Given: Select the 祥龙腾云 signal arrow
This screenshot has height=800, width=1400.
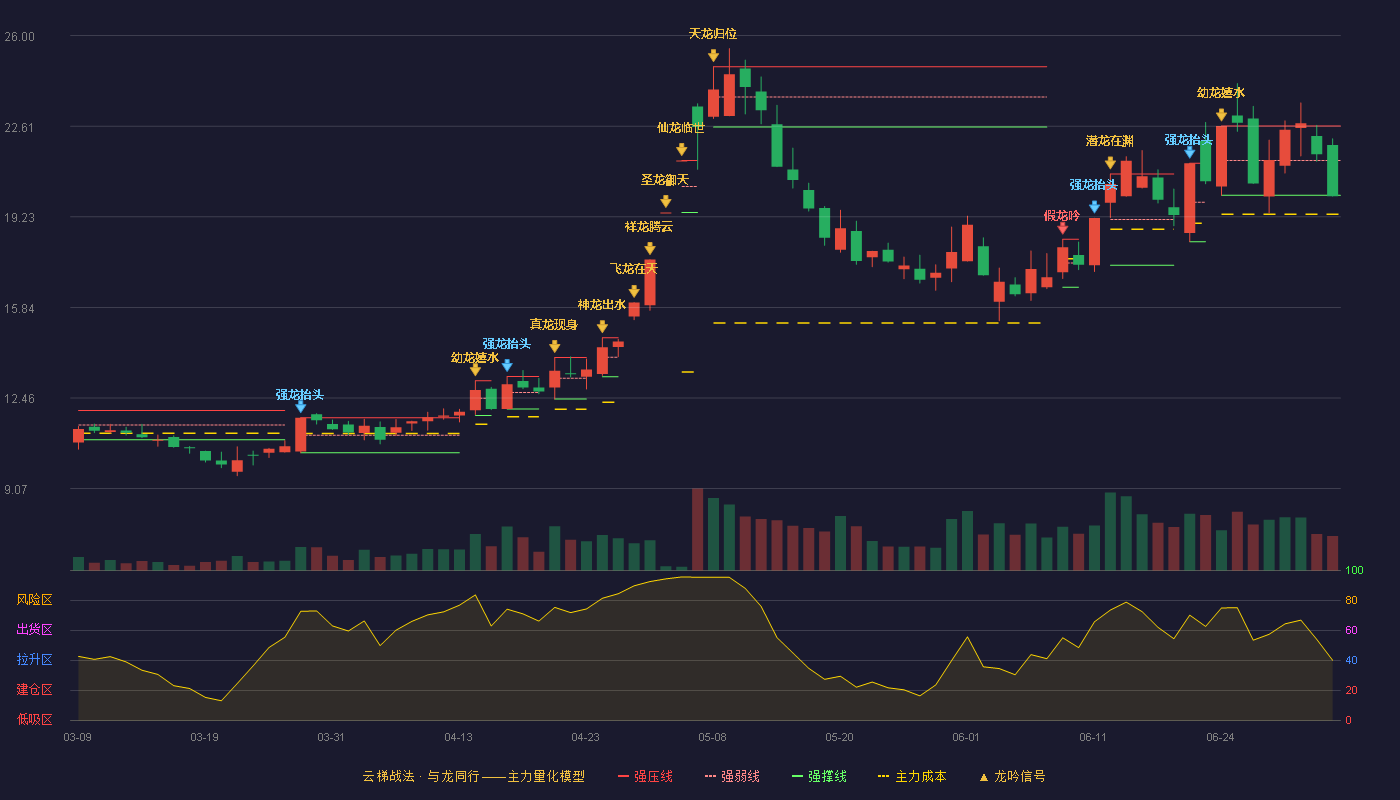Looking at the screenshot, I should 649,249.
